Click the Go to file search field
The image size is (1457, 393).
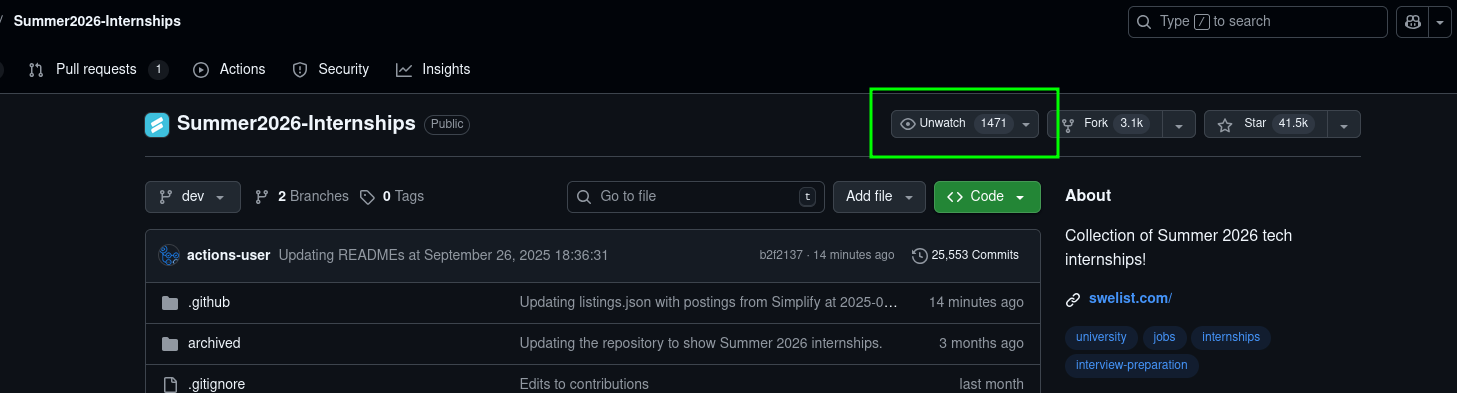(x=696, y=197)
